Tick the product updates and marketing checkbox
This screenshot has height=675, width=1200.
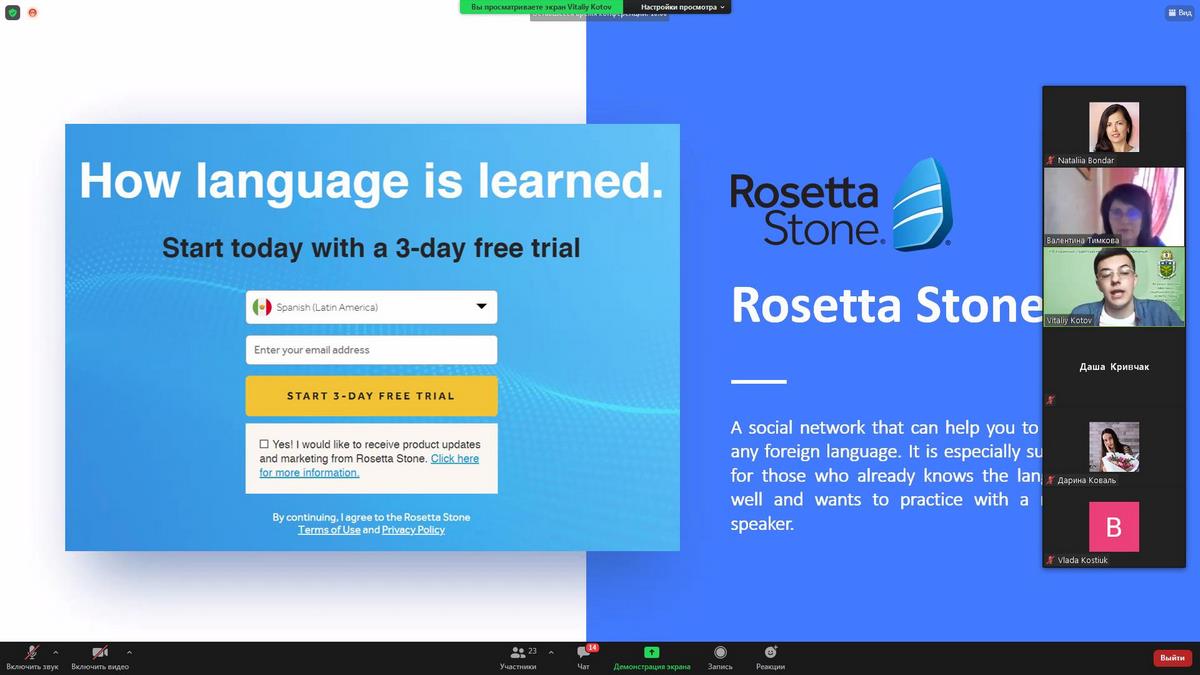[x=264, y=444]
